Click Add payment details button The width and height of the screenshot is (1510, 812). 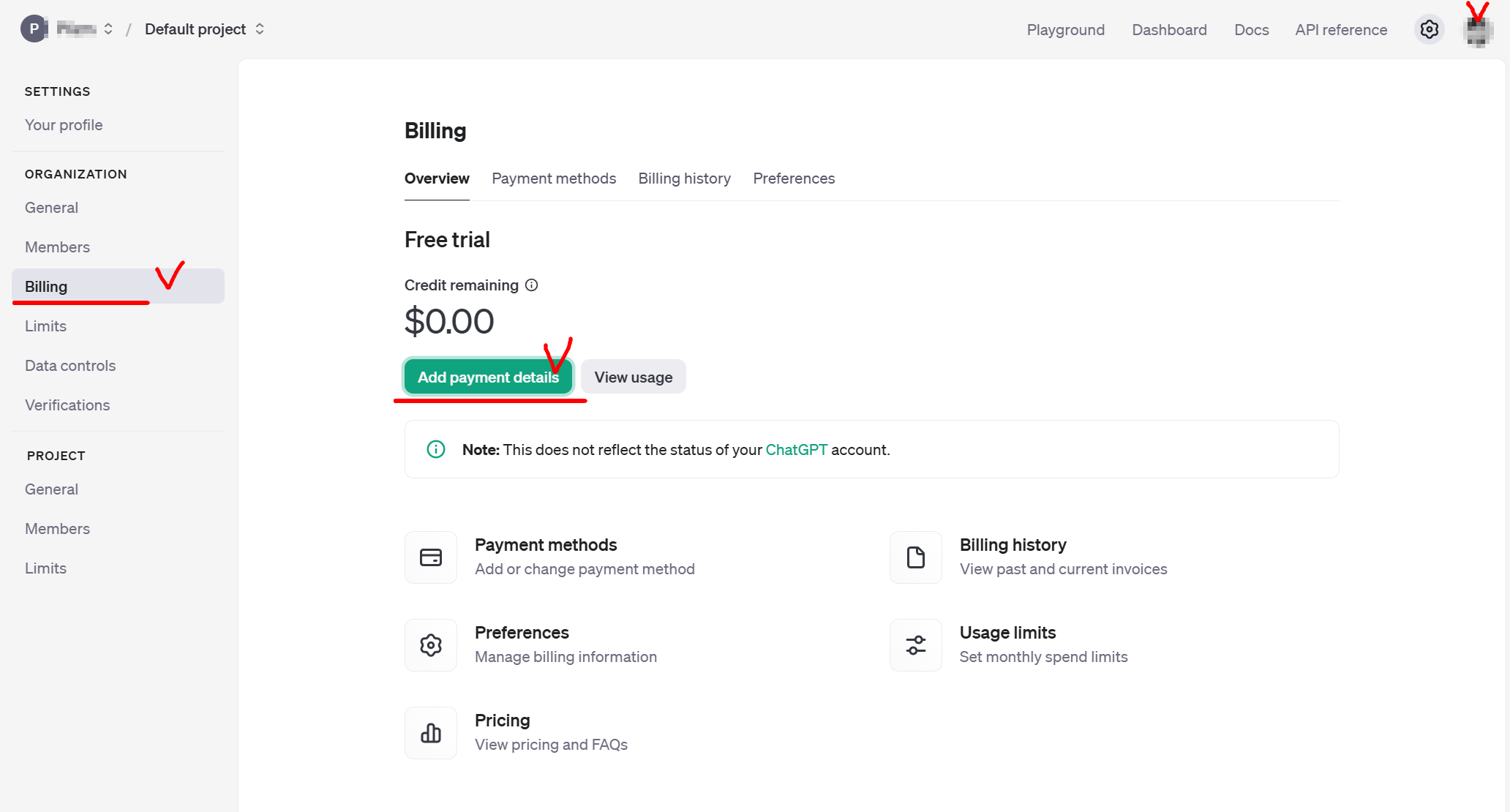pyautogui.click(x=488, y=377)
